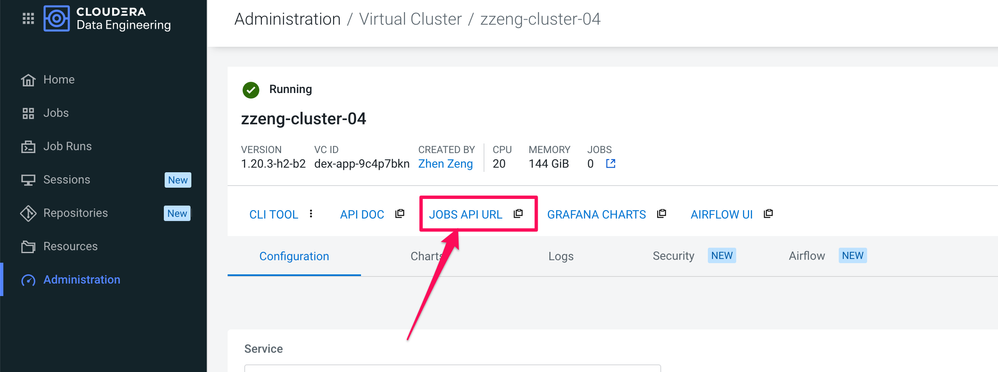Switch to the Security tab
Screen dimensions: 998x372
pos(673,255)
